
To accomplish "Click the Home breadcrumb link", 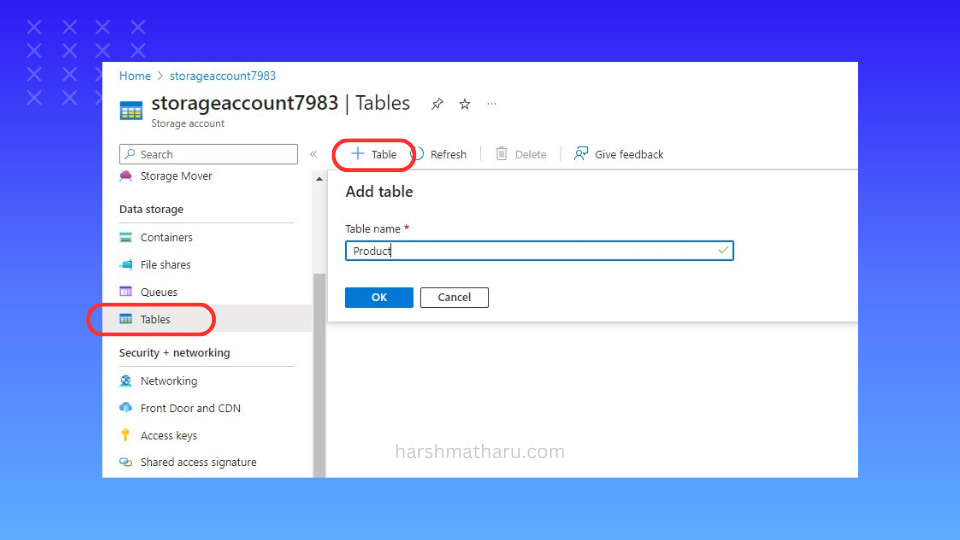I will point(135,76).
